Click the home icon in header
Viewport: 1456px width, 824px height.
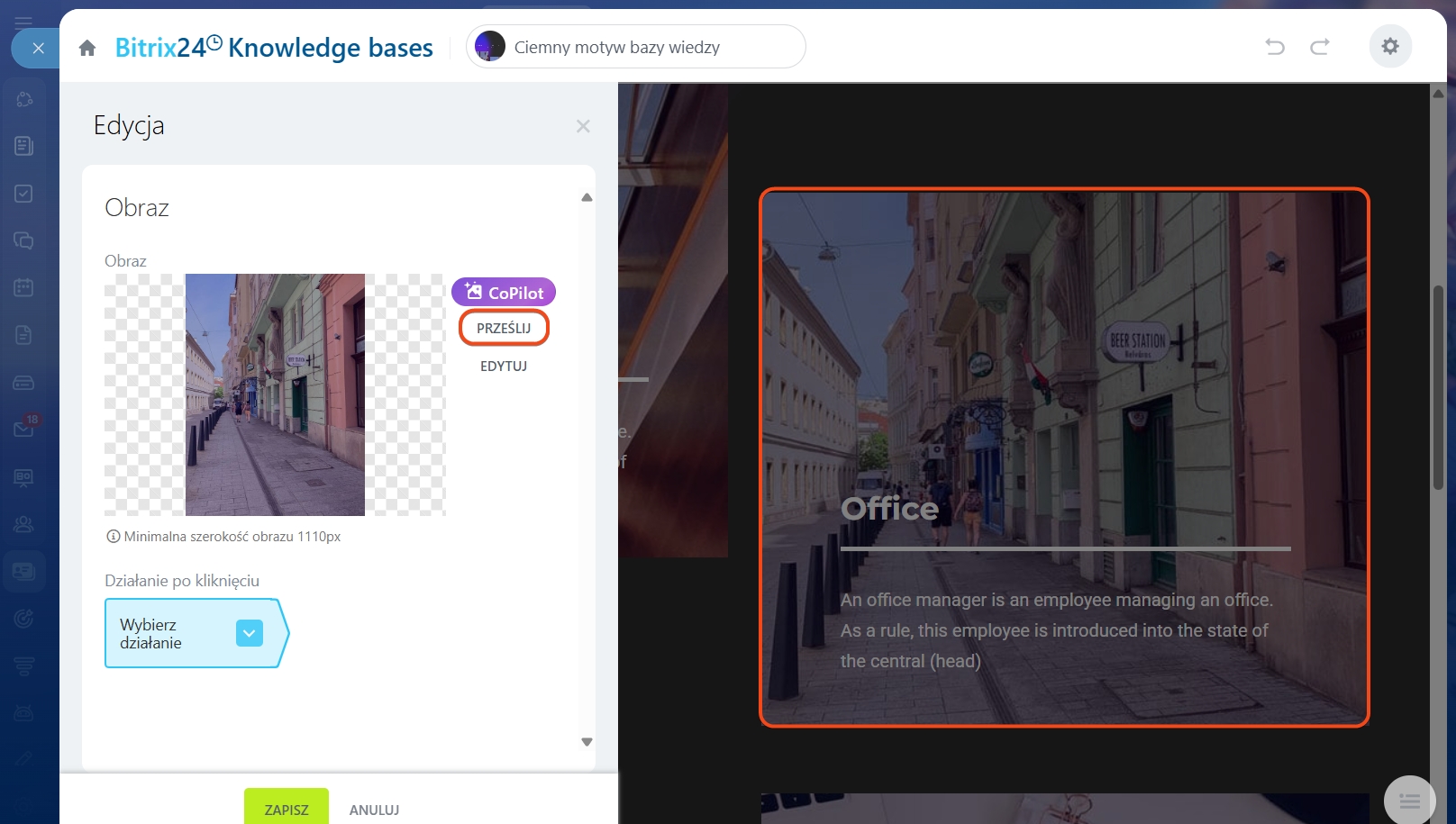coord(87,48)
